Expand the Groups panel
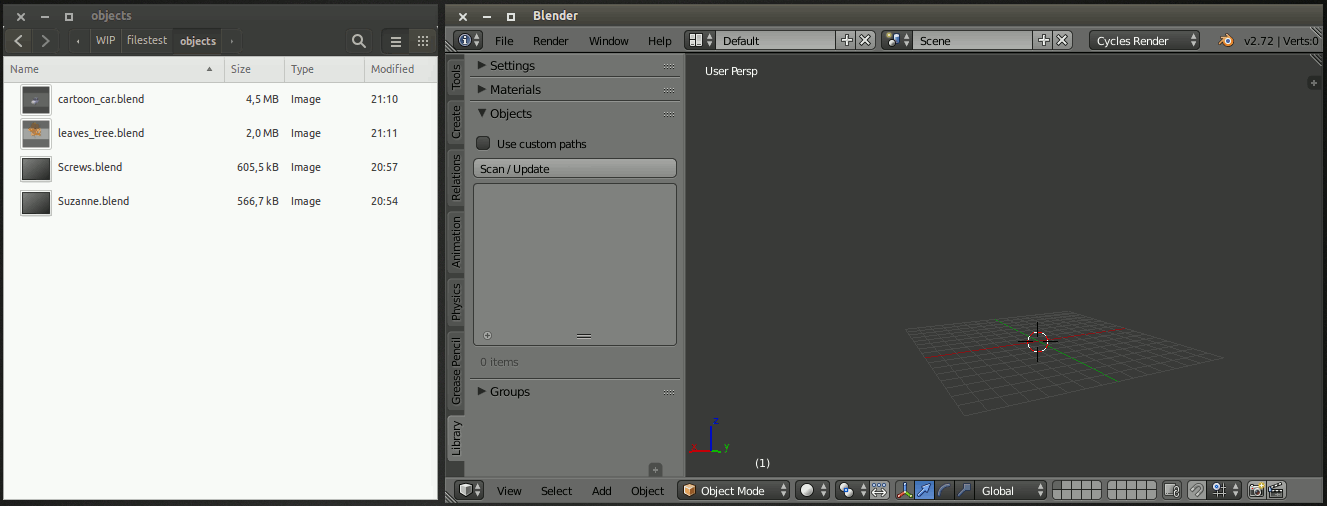The height and width of the screenshot is (506, 1327). (x=482, y=391)
